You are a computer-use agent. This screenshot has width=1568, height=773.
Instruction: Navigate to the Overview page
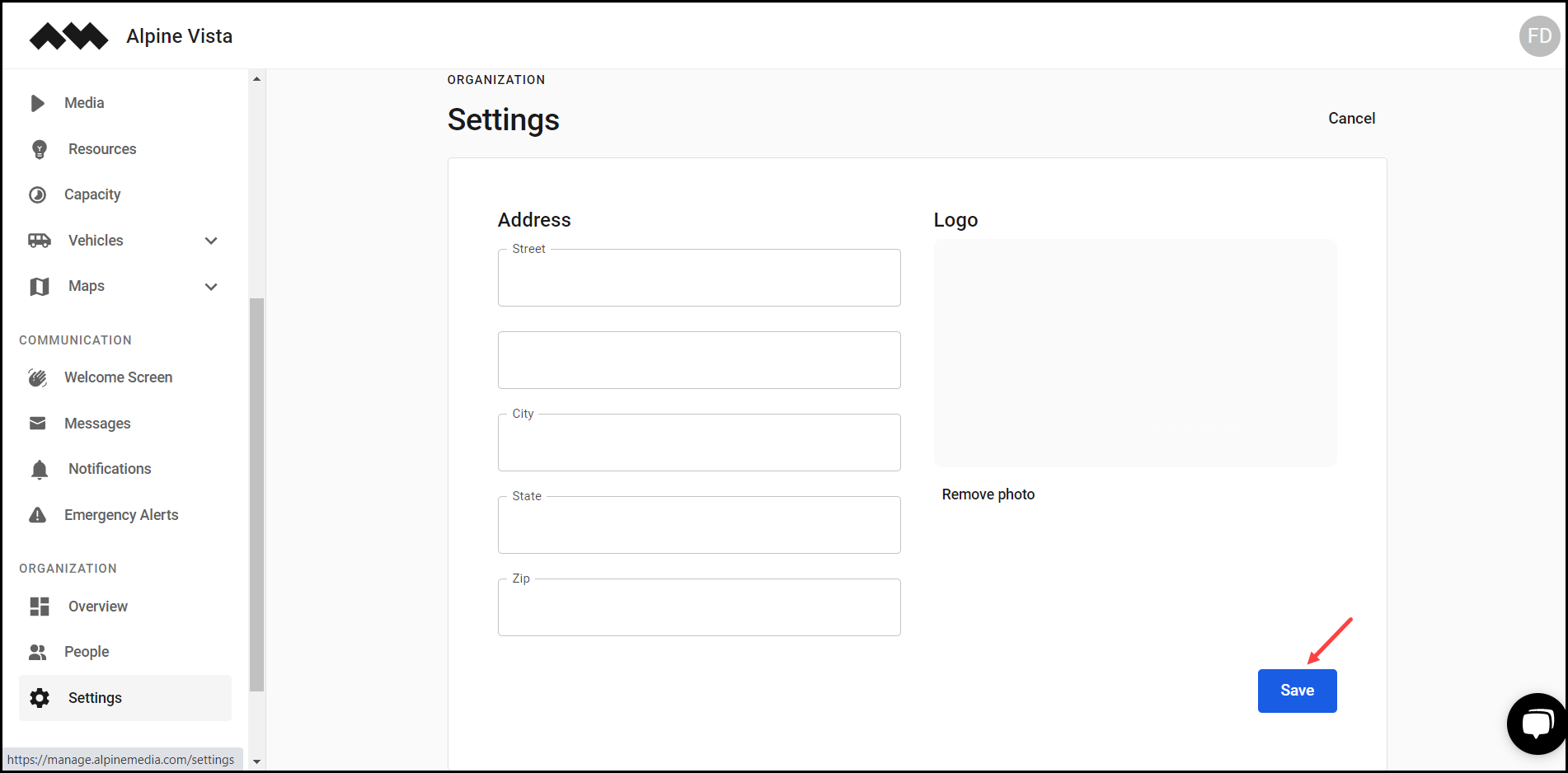(x=97, y=606)
